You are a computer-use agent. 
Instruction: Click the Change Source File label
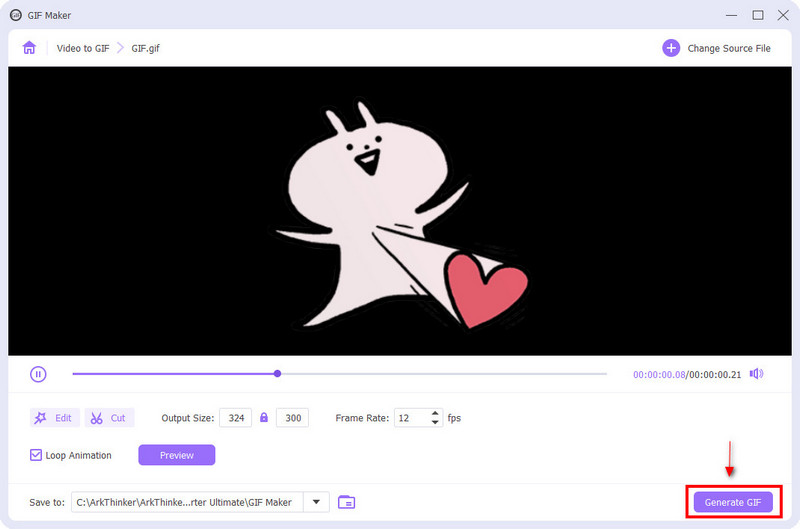click(729, 48)
